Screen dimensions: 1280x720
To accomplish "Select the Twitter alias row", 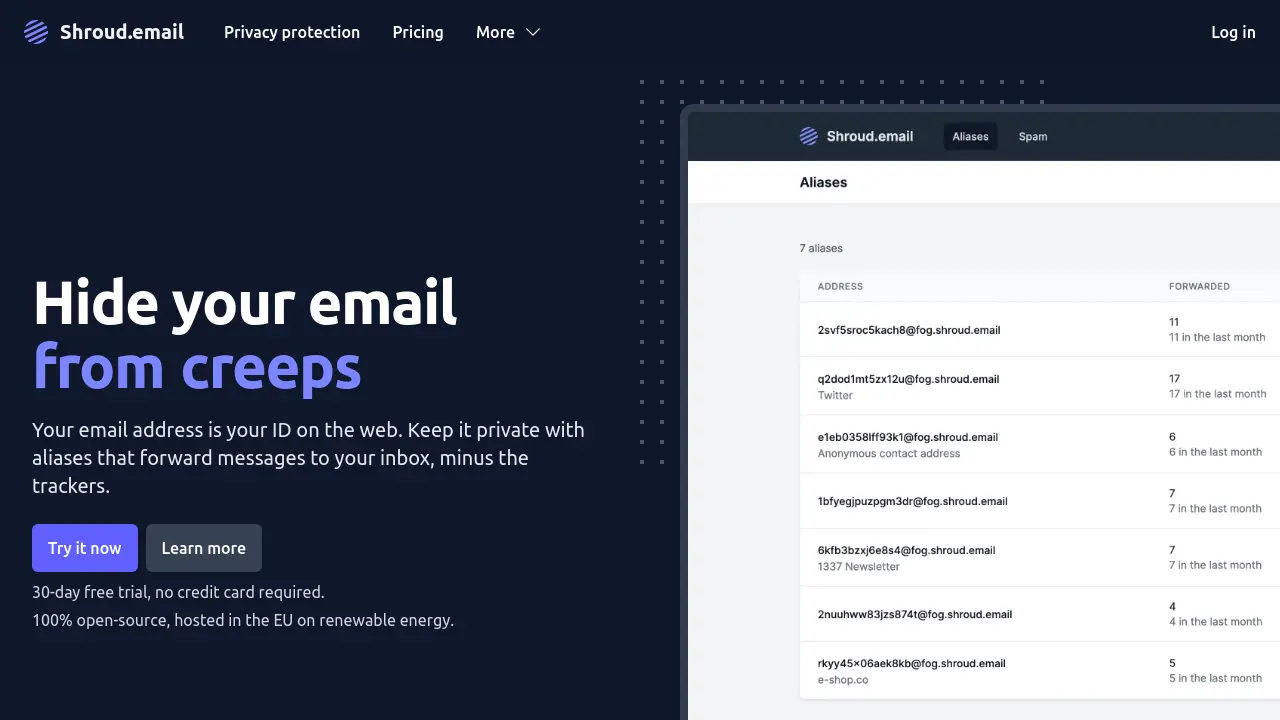I will coord(907,386).
